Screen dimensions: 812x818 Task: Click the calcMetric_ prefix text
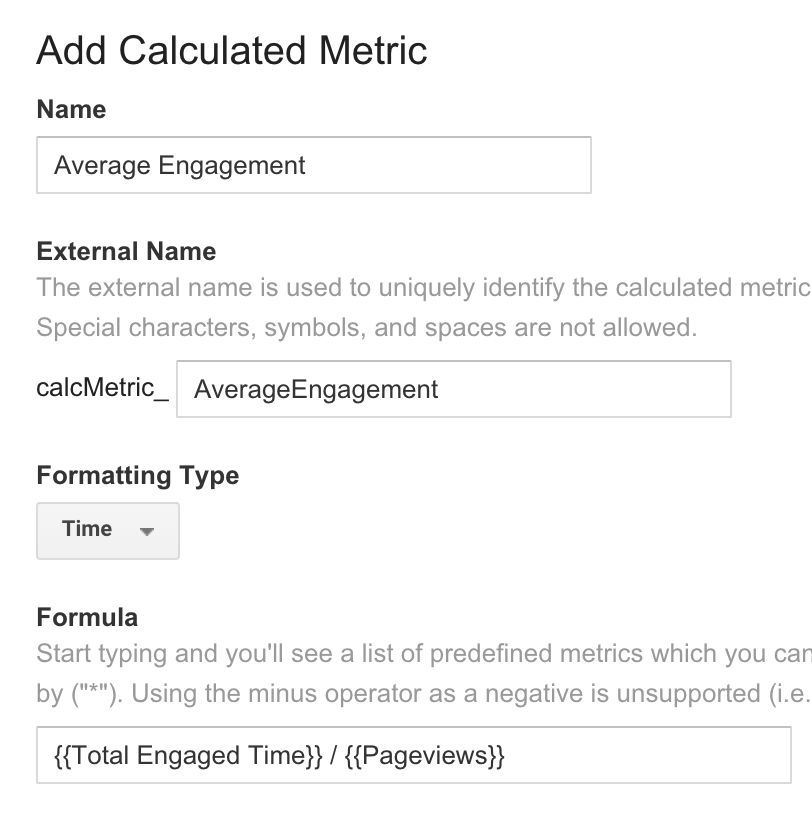102,388
